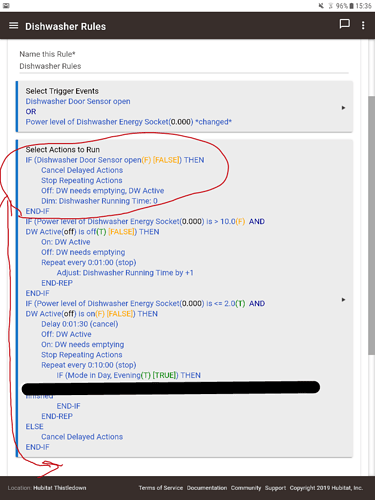Image resolution: width=375 pixels, height=500 pixels.
Task: Visit the Community link
Action: pyautogui.click(x=246, y=488)
